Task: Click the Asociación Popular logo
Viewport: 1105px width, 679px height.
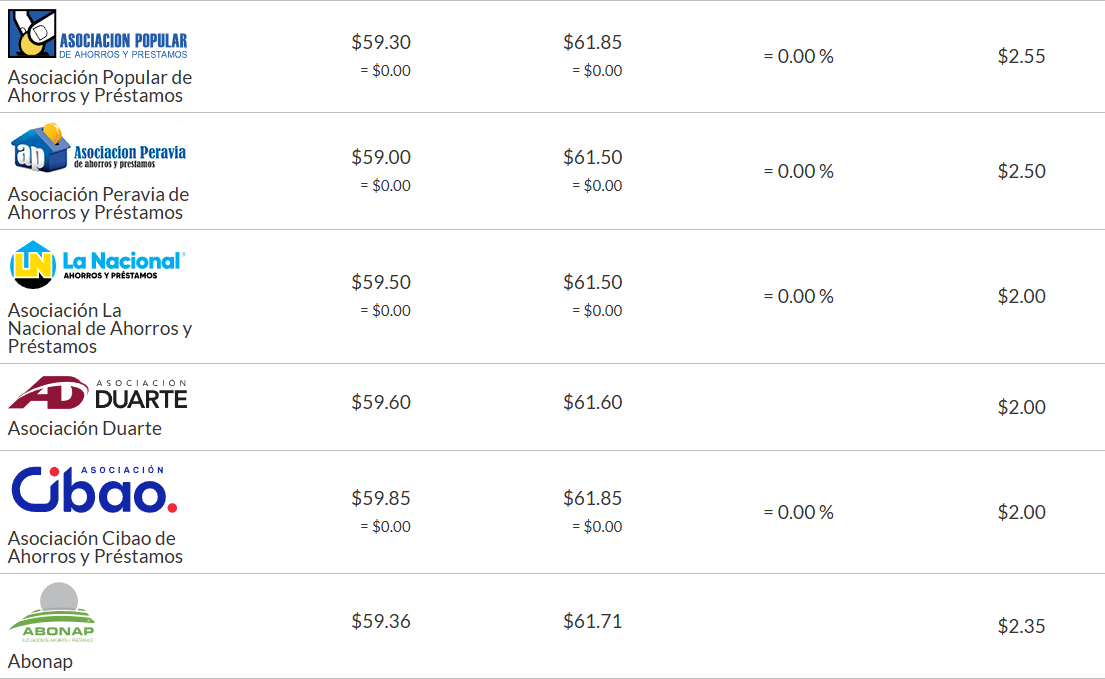Action: [x=98, y=34]
